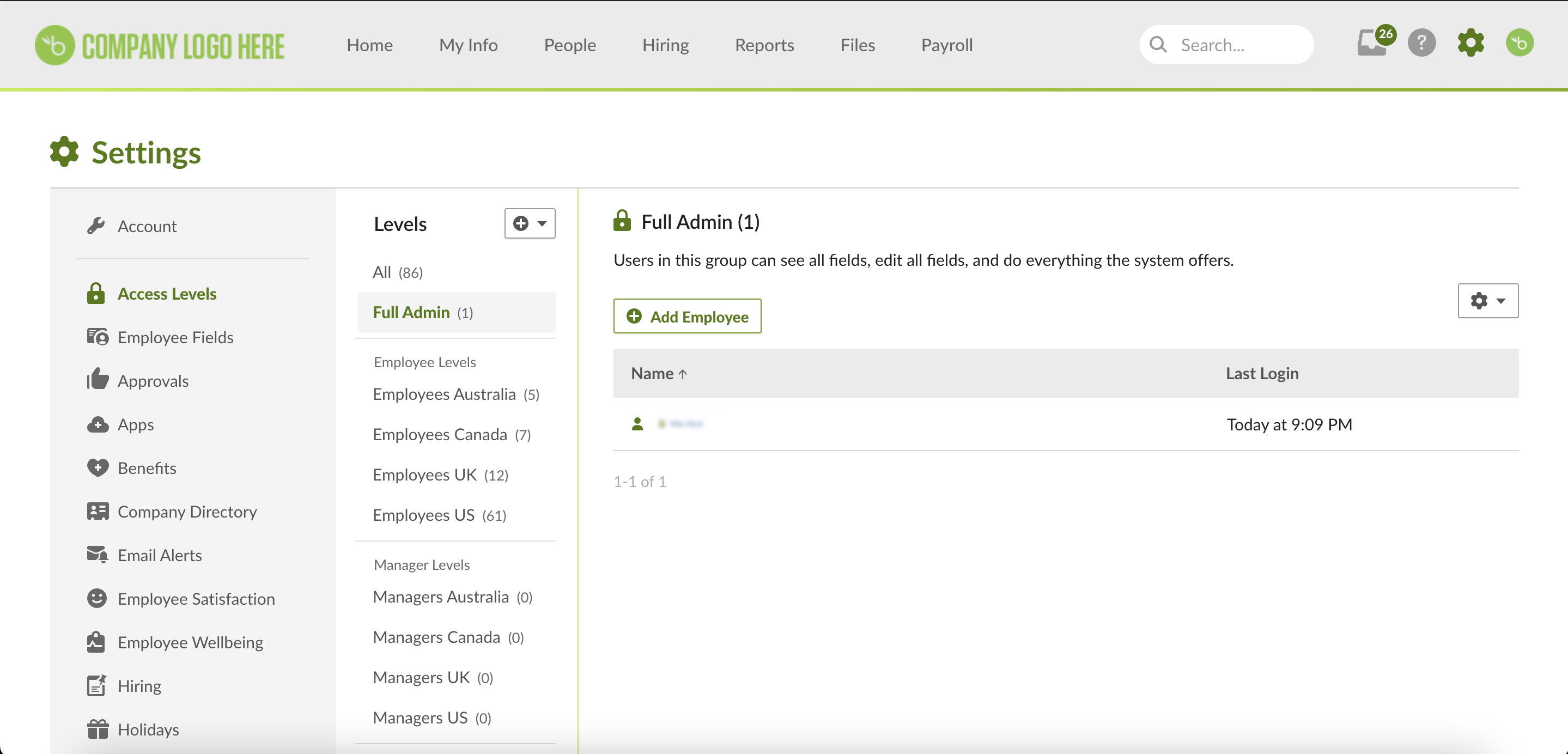
Task: Open the profile avatar menu in the header
Action: [1520, 42]
